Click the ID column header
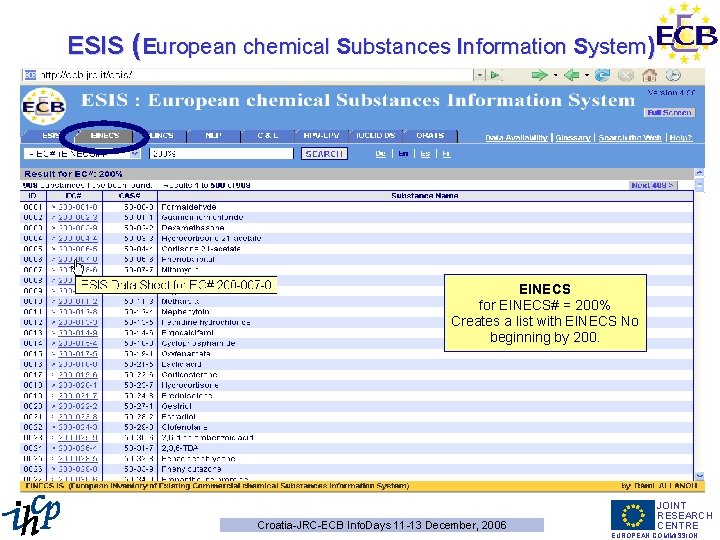This screenshot has height=540, width=720. pos(33,196)
